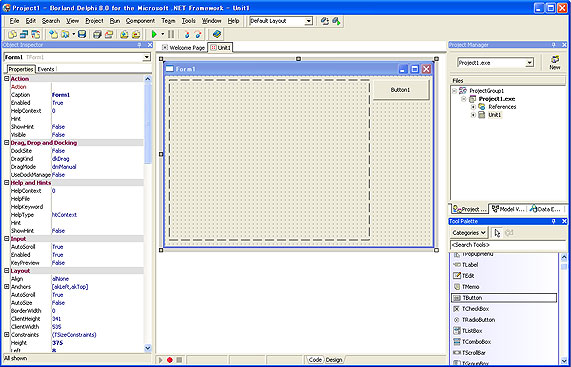Collapse Drag, Drop and Docking category

pos(7,143)
